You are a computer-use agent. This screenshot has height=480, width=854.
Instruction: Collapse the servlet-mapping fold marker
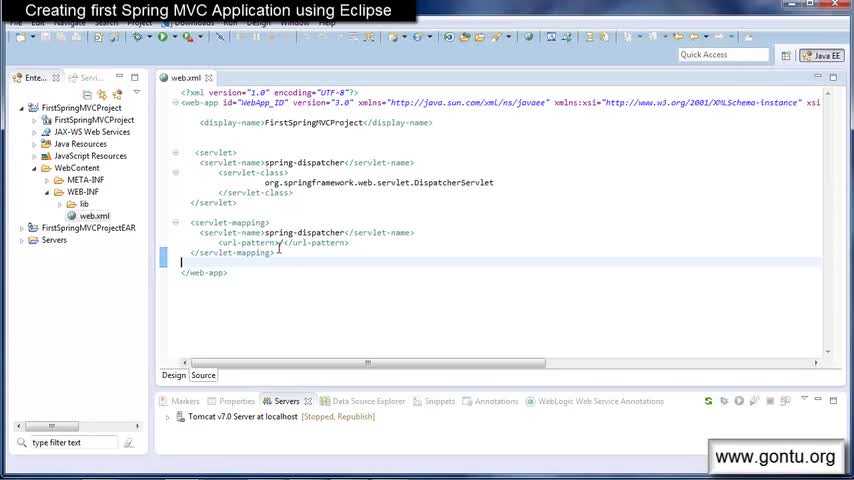(175, 222)
